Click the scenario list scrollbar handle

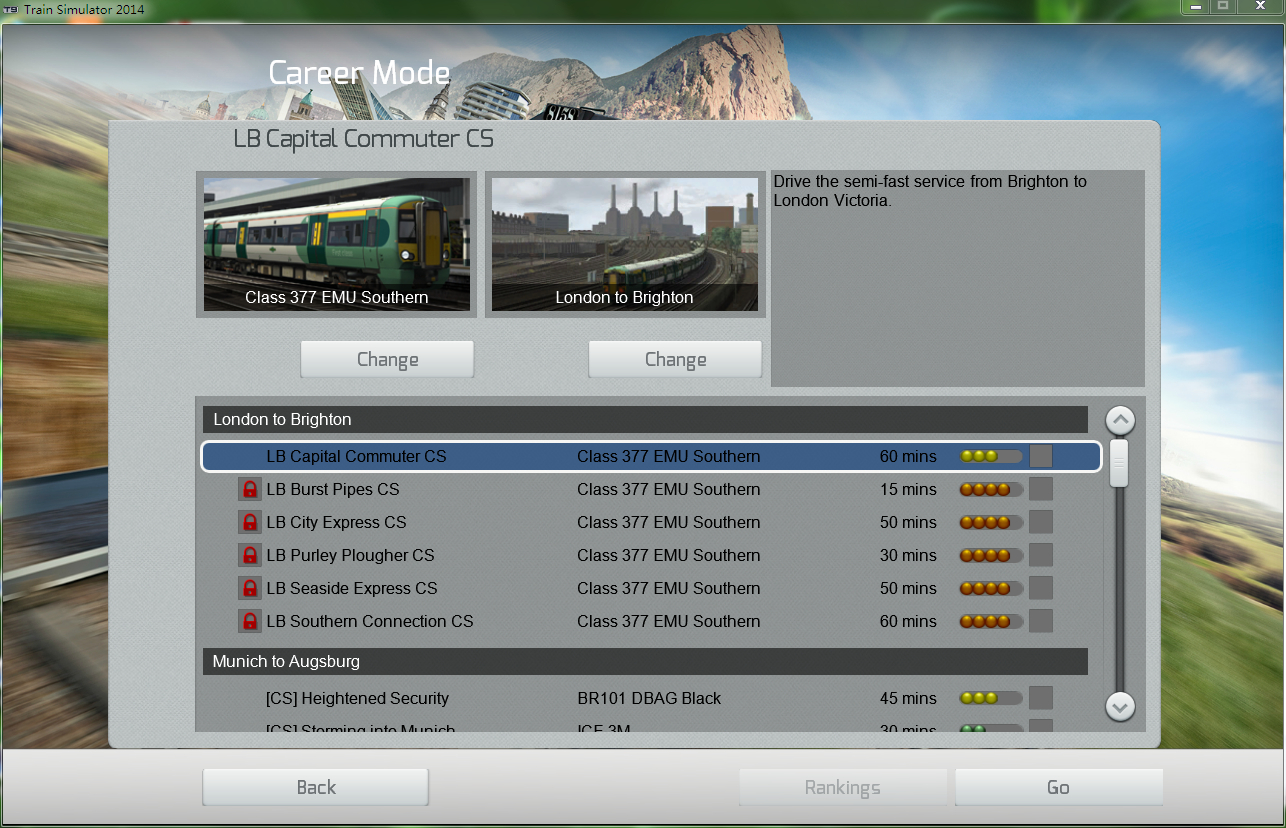pos(1119,463)
